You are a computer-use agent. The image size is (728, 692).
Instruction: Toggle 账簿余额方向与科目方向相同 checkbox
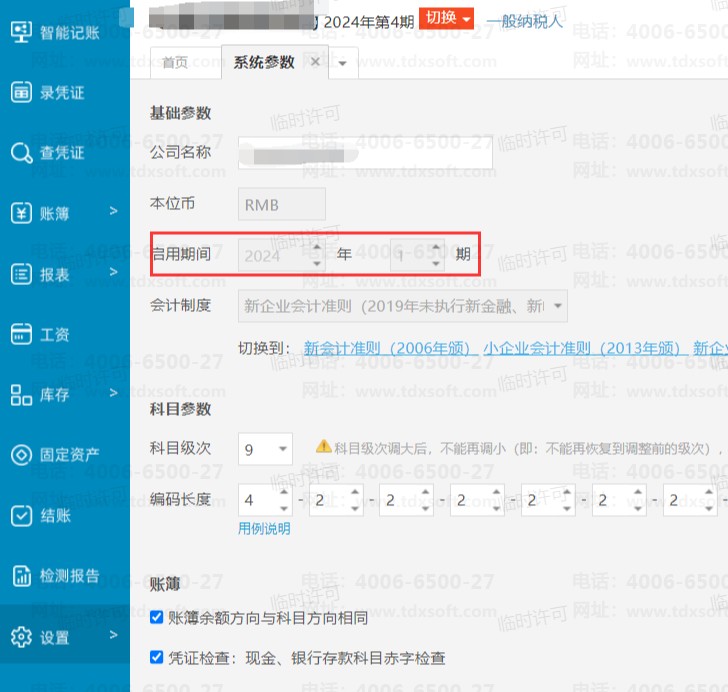coord(156,618)
